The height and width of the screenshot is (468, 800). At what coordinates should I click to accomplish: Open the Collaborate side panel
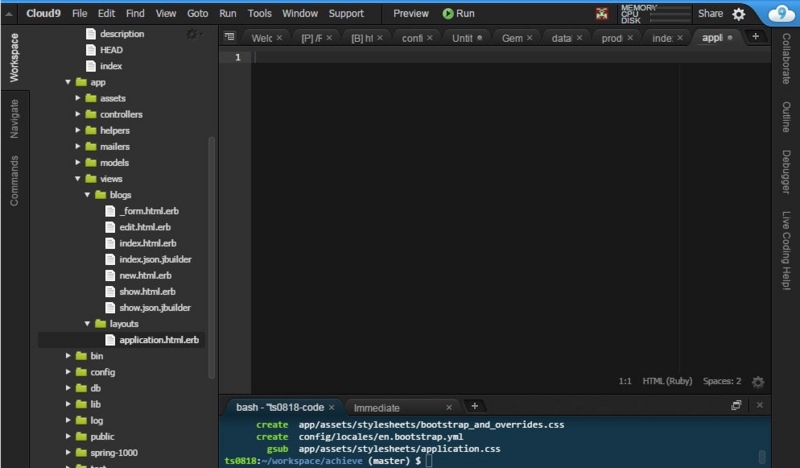point(786,58)
